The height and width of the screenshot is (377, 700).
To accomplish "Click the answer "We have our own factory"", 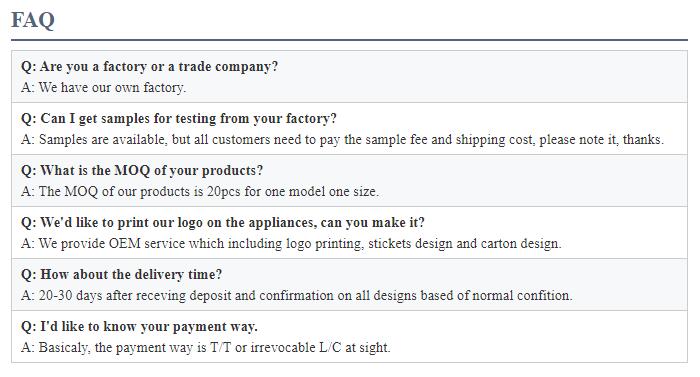I will (x=103, y=87).
